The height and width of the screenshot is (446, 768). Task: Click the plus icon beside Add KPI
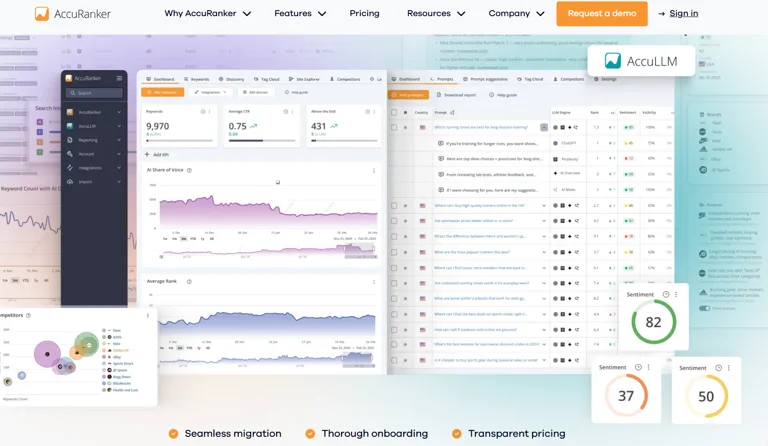tap(147, 155)
